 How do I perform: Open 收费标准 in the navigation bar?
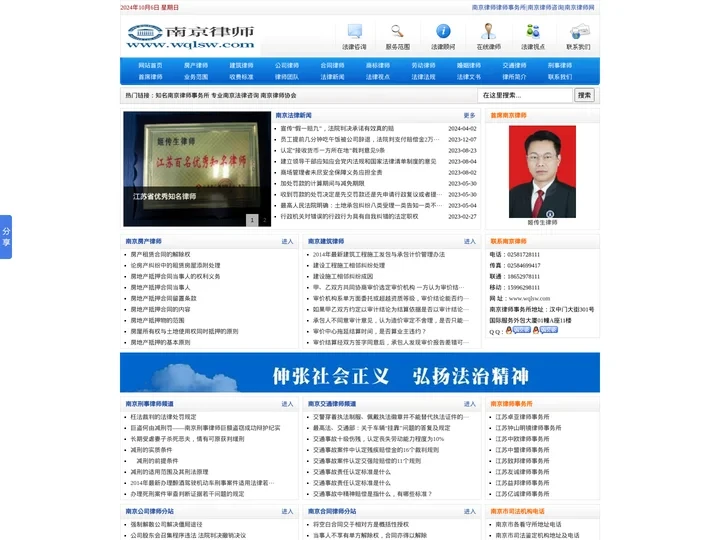point(242,77)
